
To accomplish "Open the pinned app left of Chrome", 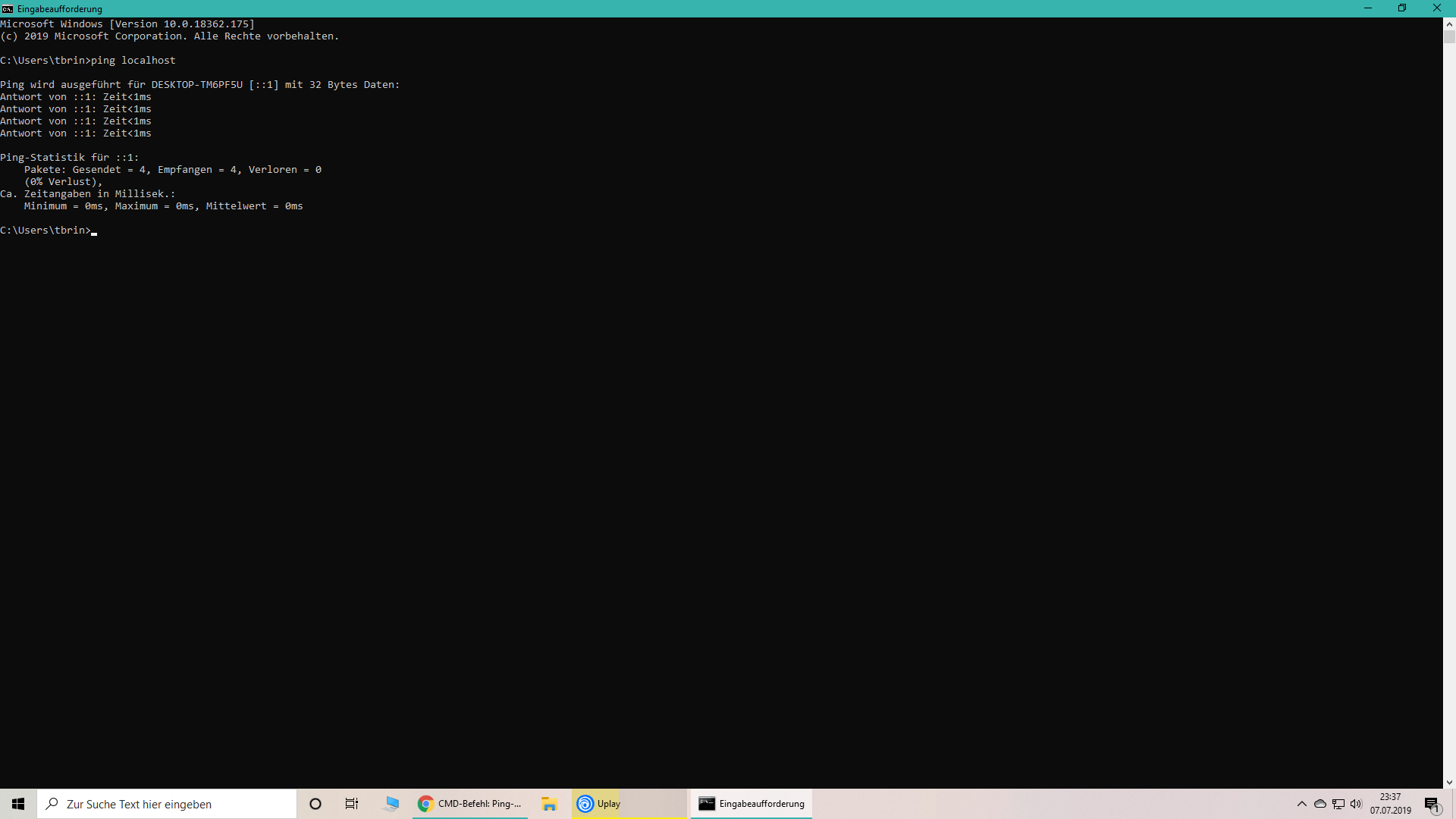I will click(391, 804).
